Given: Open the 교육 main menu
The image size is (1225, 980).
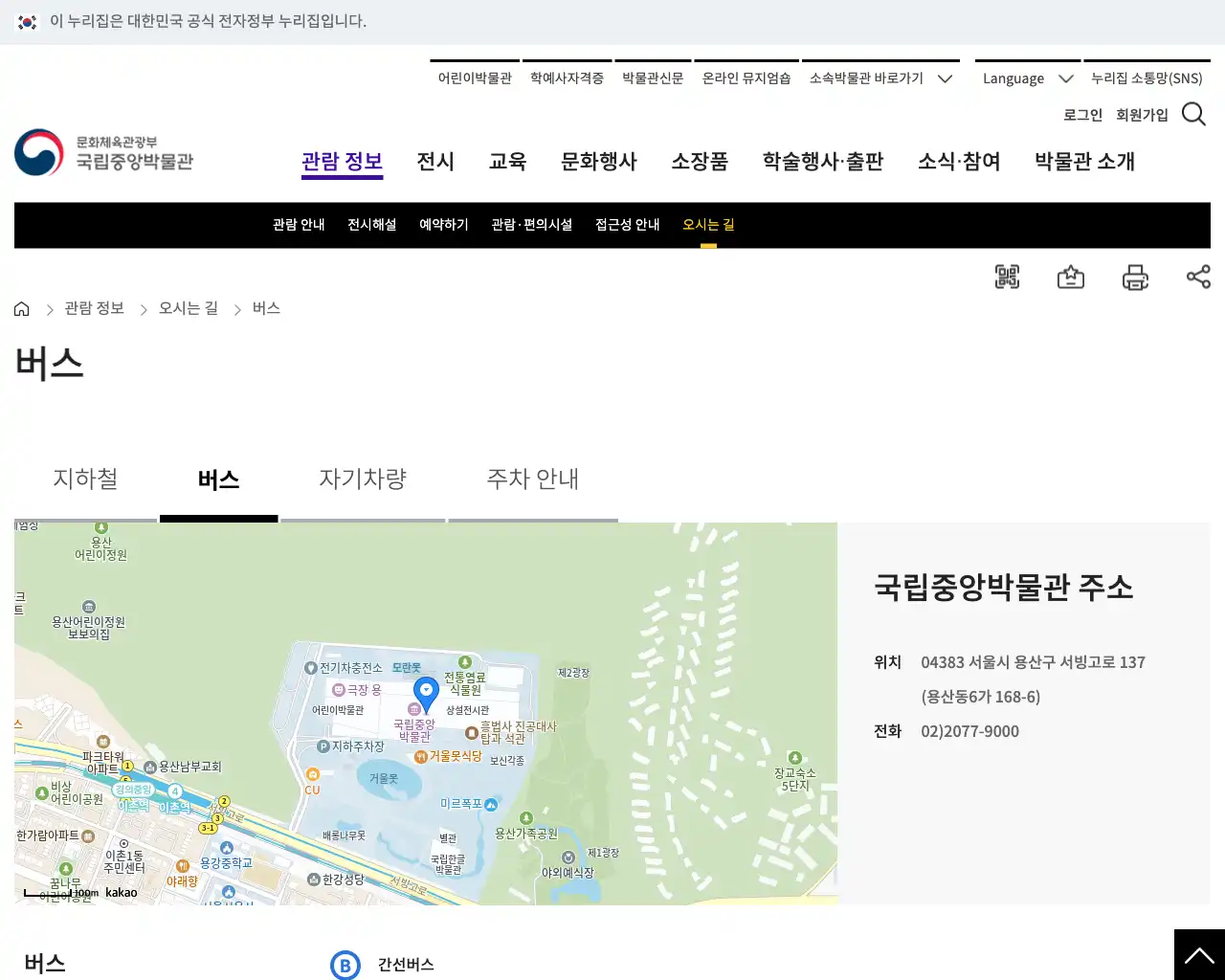Looking at the screenshot, I should point(507,161).
